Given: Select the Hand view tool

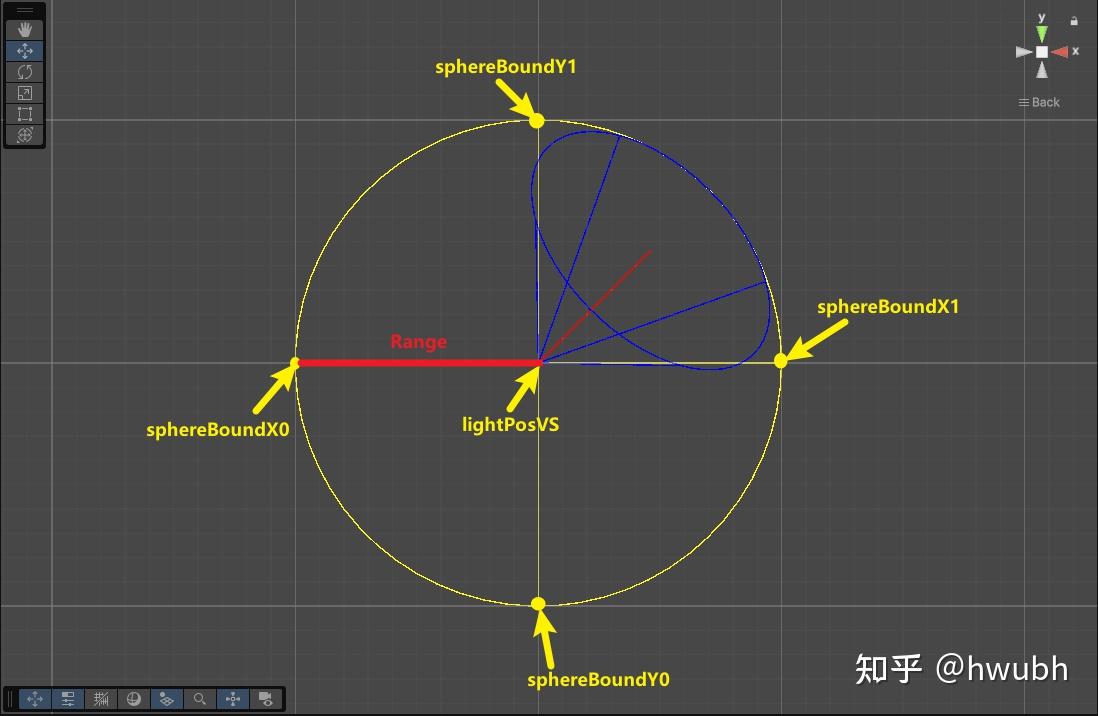Looking at the screenshot, I should pyautogui.click(x=25, y=29).
